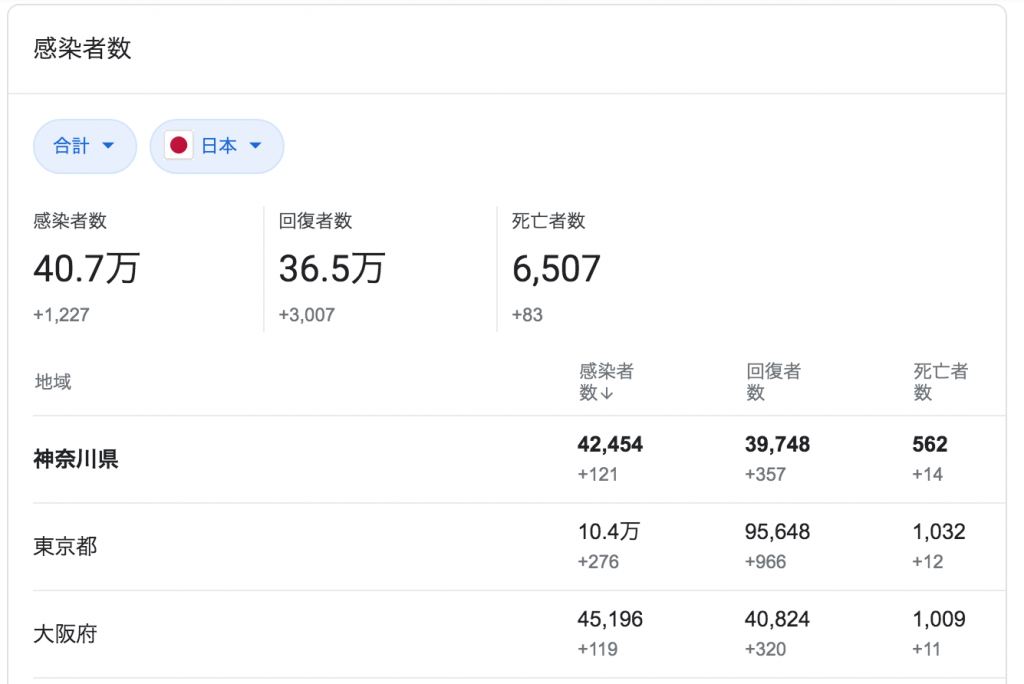The image size is (1024, 684).
Task: Click the 感染者数 card heading
Action: pos(82,48)
